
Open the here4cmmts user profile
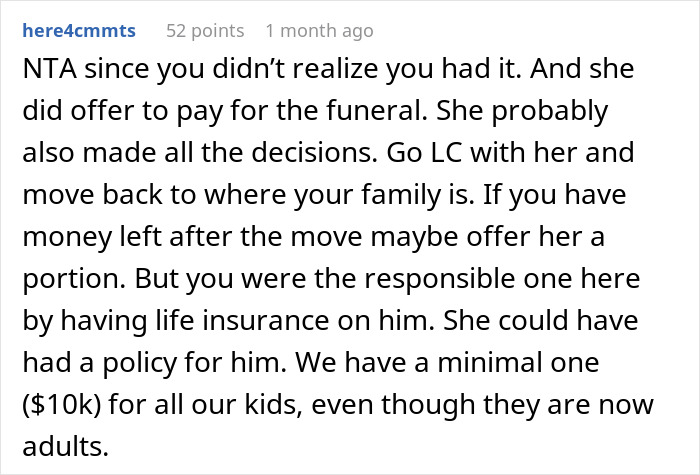point(79,31)
